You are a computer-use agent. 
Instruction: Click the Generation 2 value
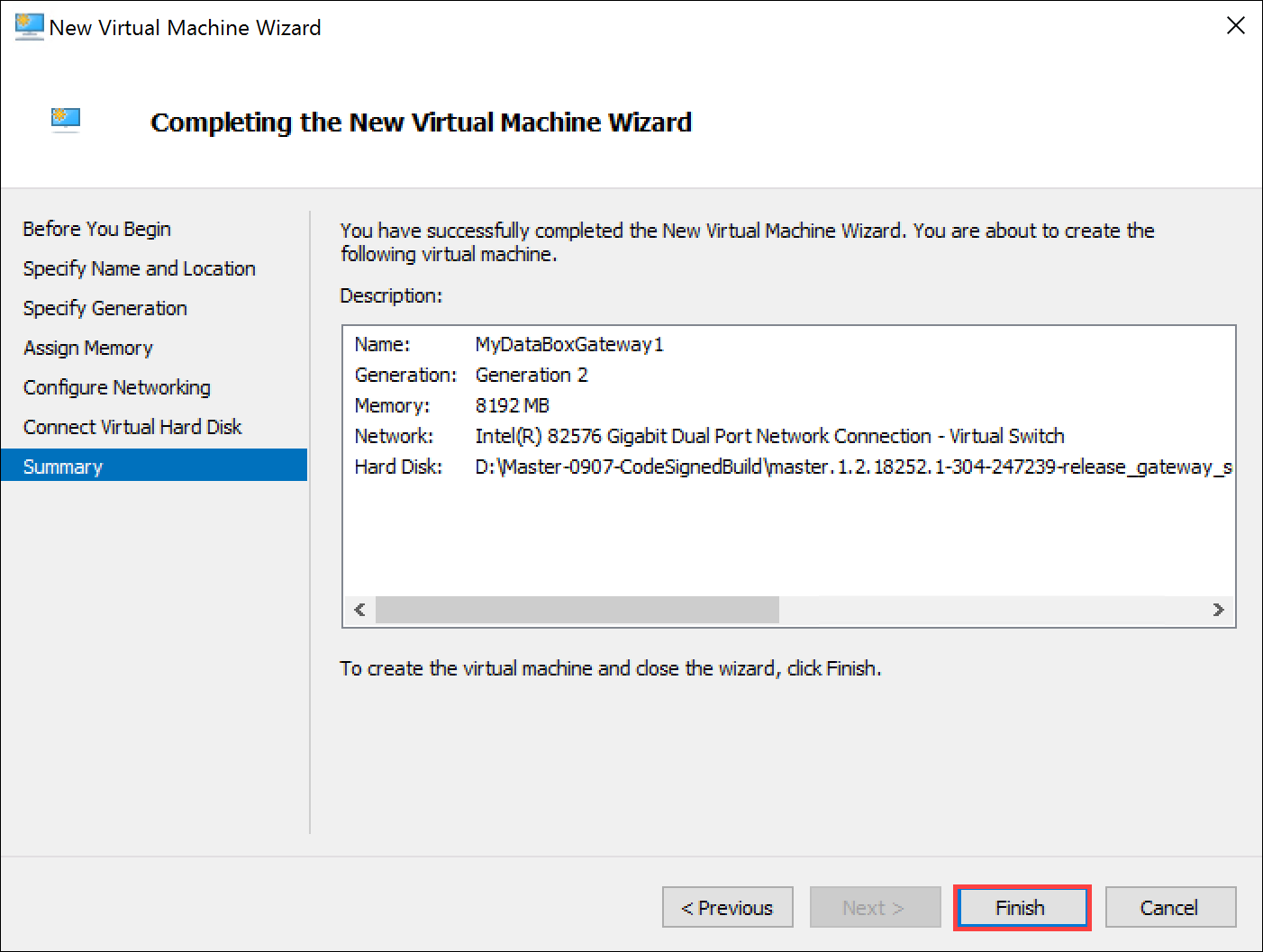tap(532, 375)
